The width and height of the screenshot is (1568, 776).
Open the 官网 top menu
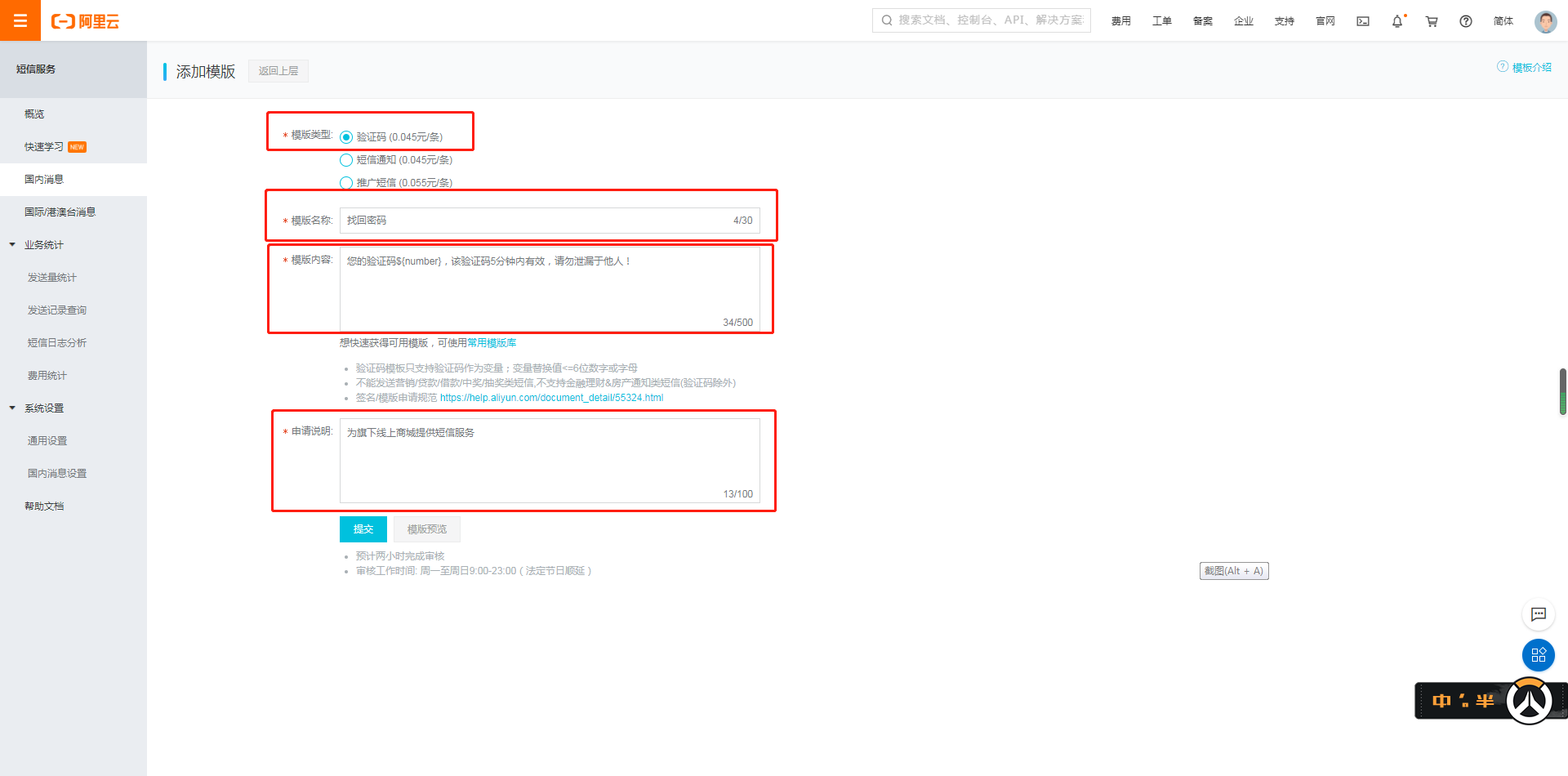1325,21
